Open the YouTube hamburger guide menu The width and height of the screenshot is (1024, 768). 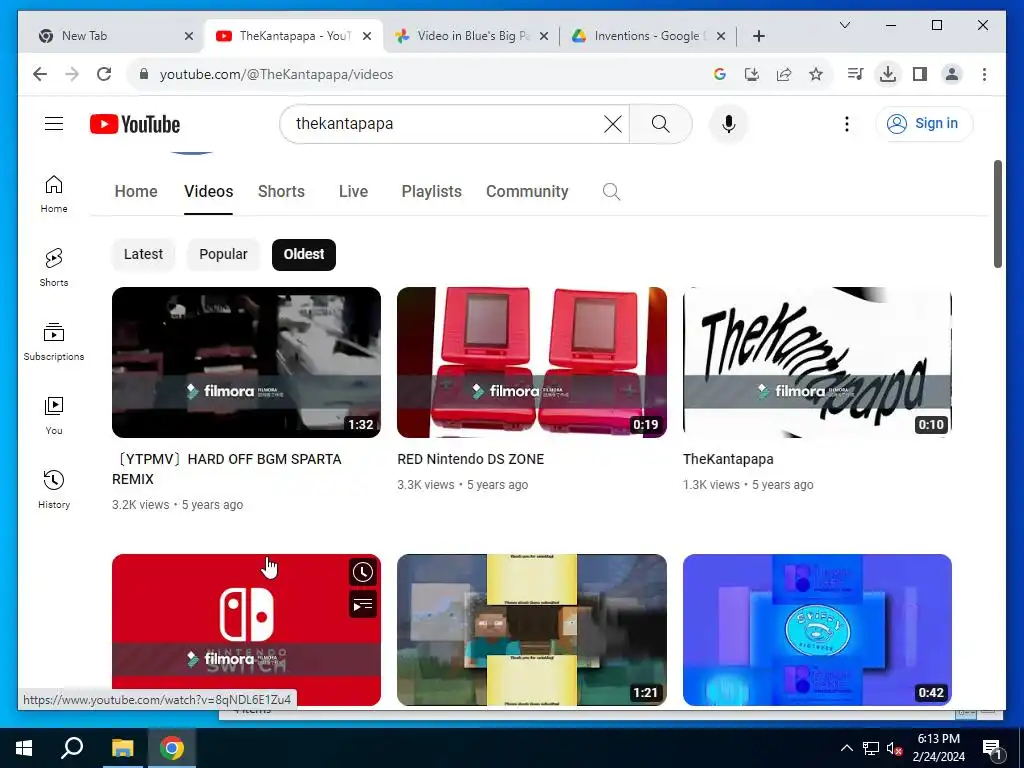[54, 123]
